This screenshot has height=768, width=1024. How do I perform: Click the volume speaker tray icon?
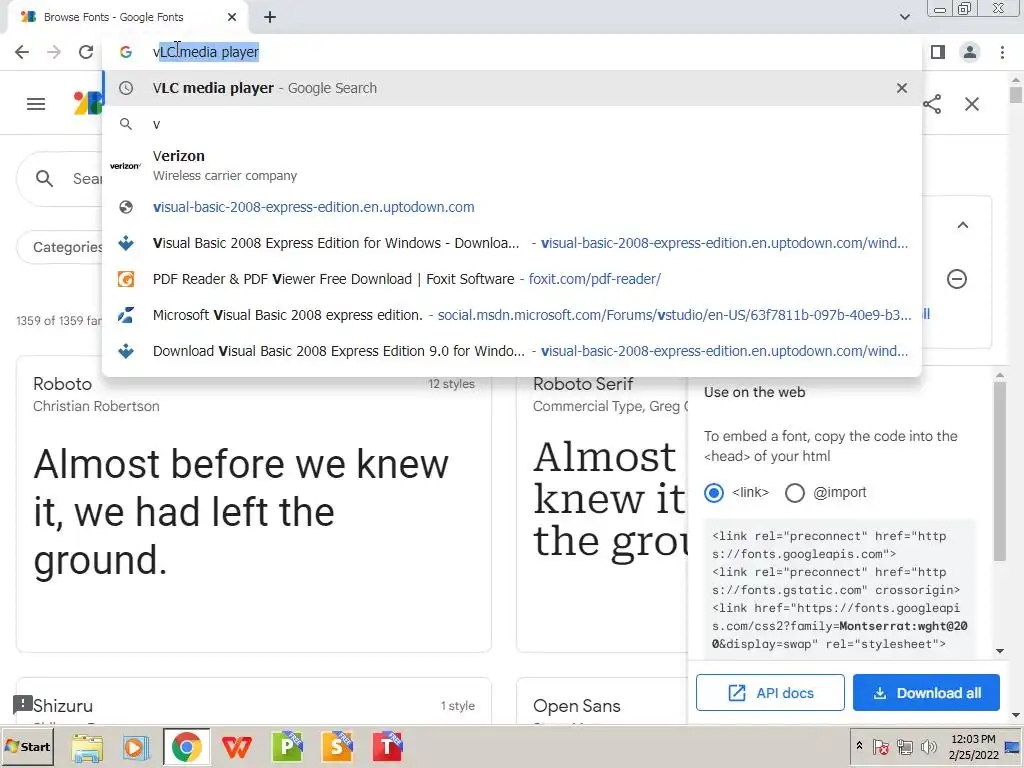(x=927, y=746)
